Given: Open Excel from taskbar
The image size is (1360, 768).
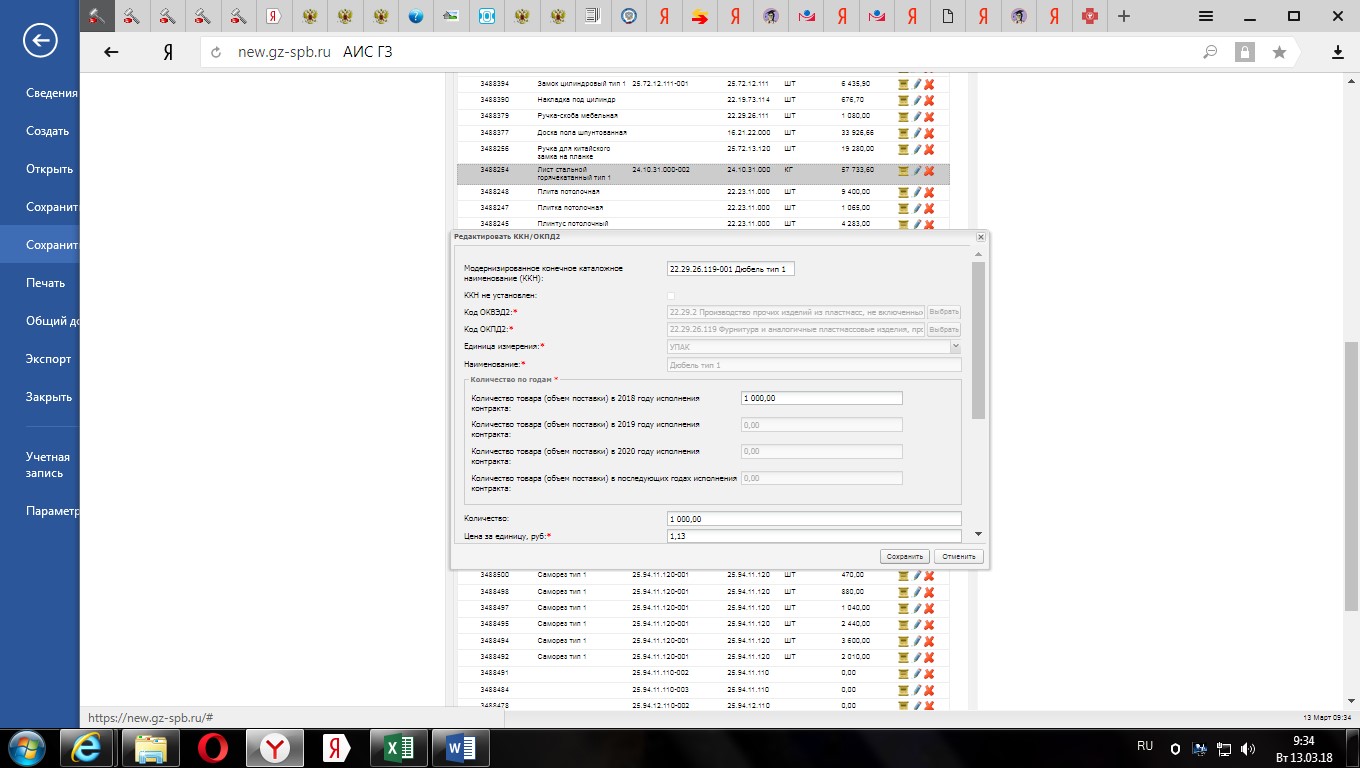Looking at the screenshot, I should tap(397, 748).
